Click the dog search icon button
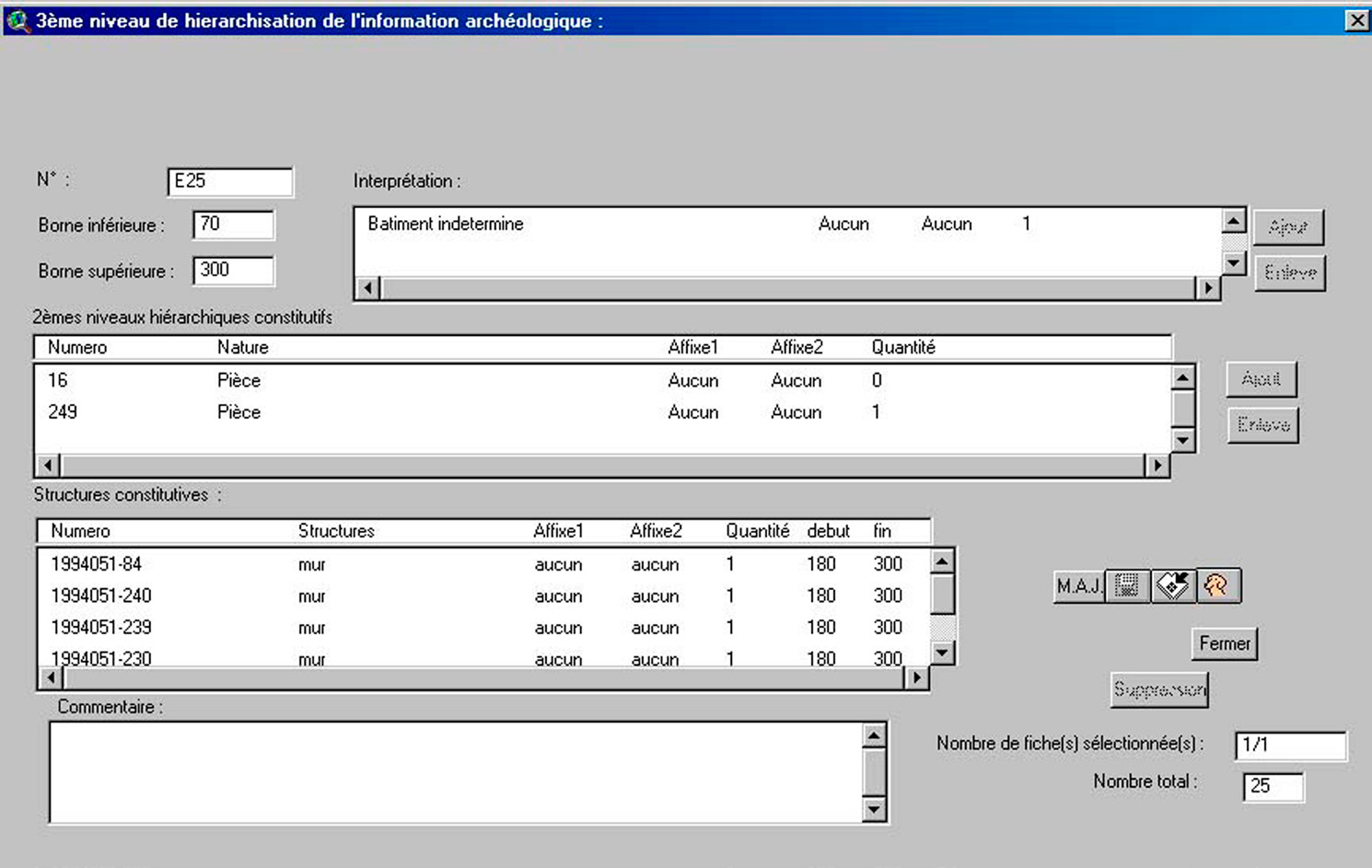This screenshot has height=868, width=1372. tap(1218, 585)
